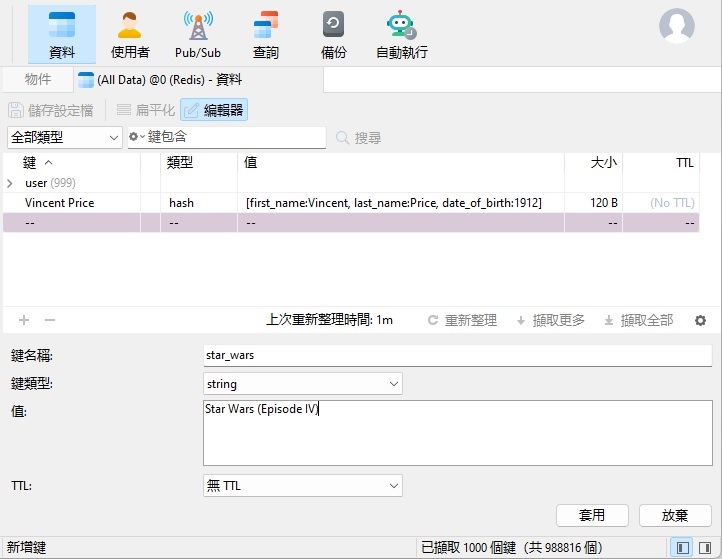Expand the user (999) key group
This screenshot has width=722, height=559.
pos(10,183)
